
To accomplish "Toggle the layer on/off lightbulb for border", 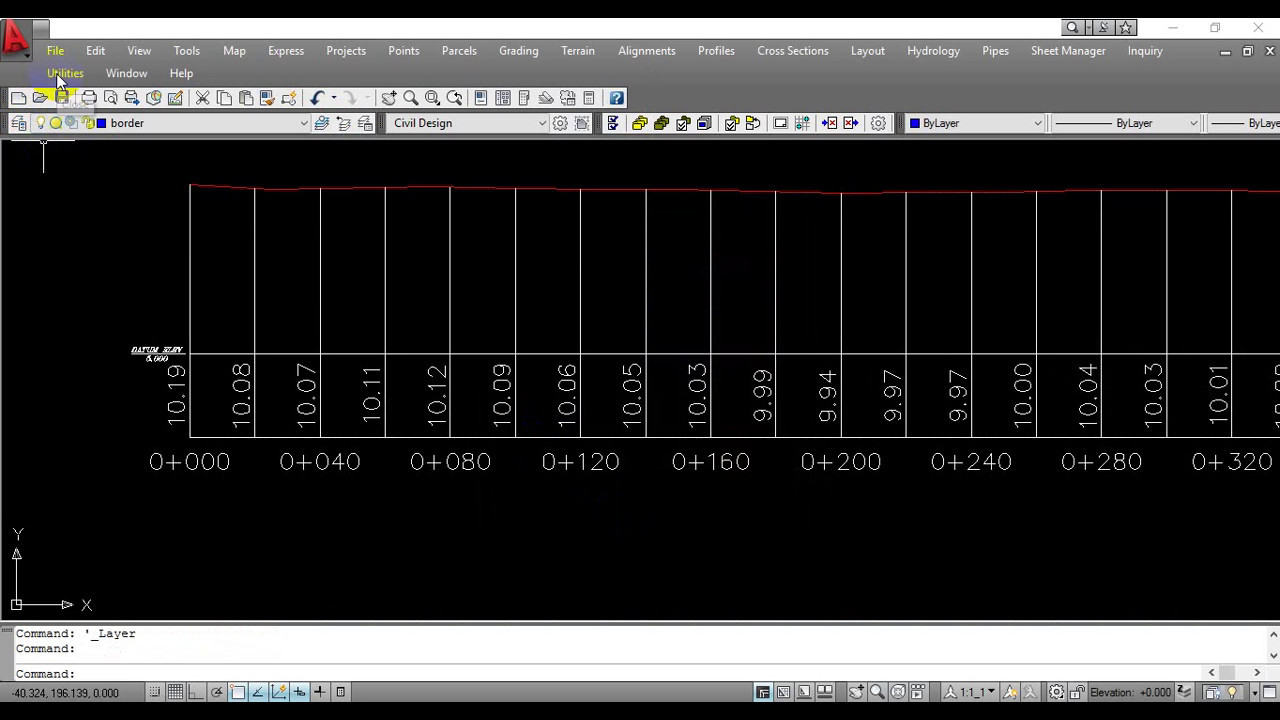I will (41, 123).
